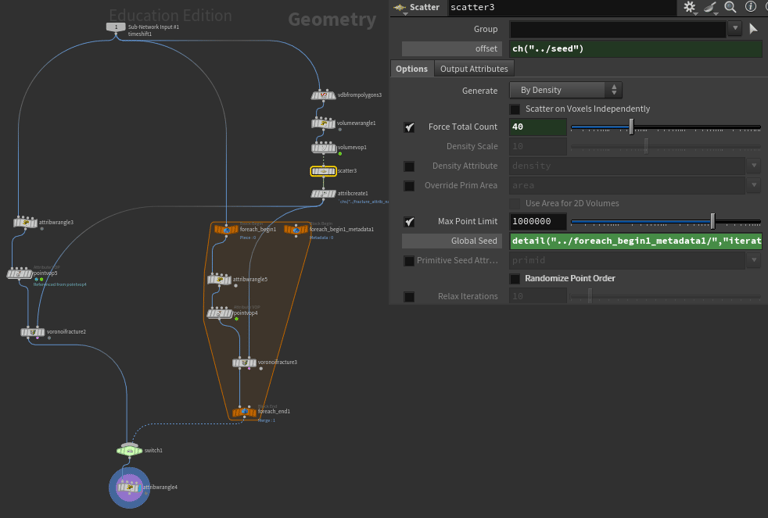Disable the Force Total Count checkbox

[409, 127]
